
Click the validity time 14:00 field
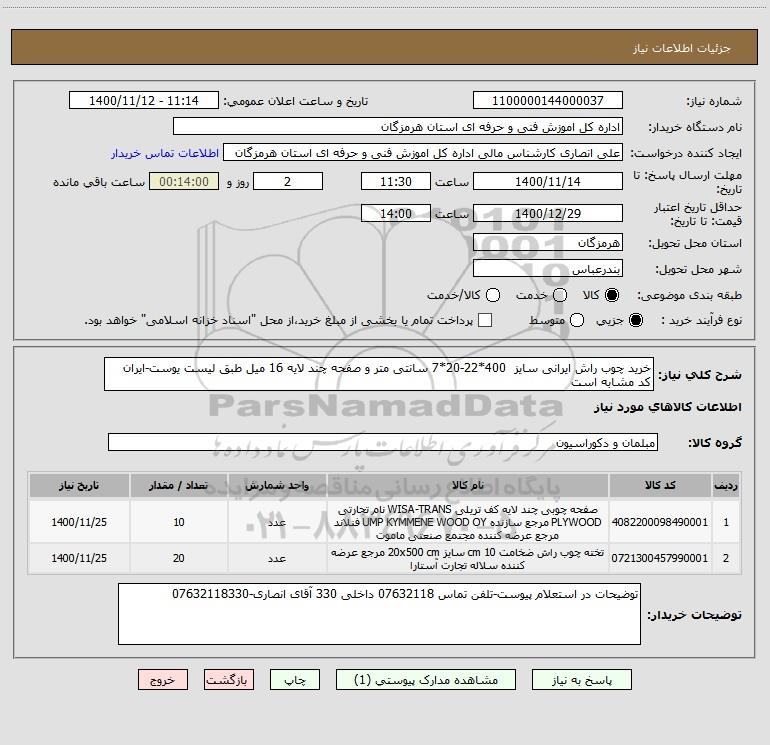point(396,214)
